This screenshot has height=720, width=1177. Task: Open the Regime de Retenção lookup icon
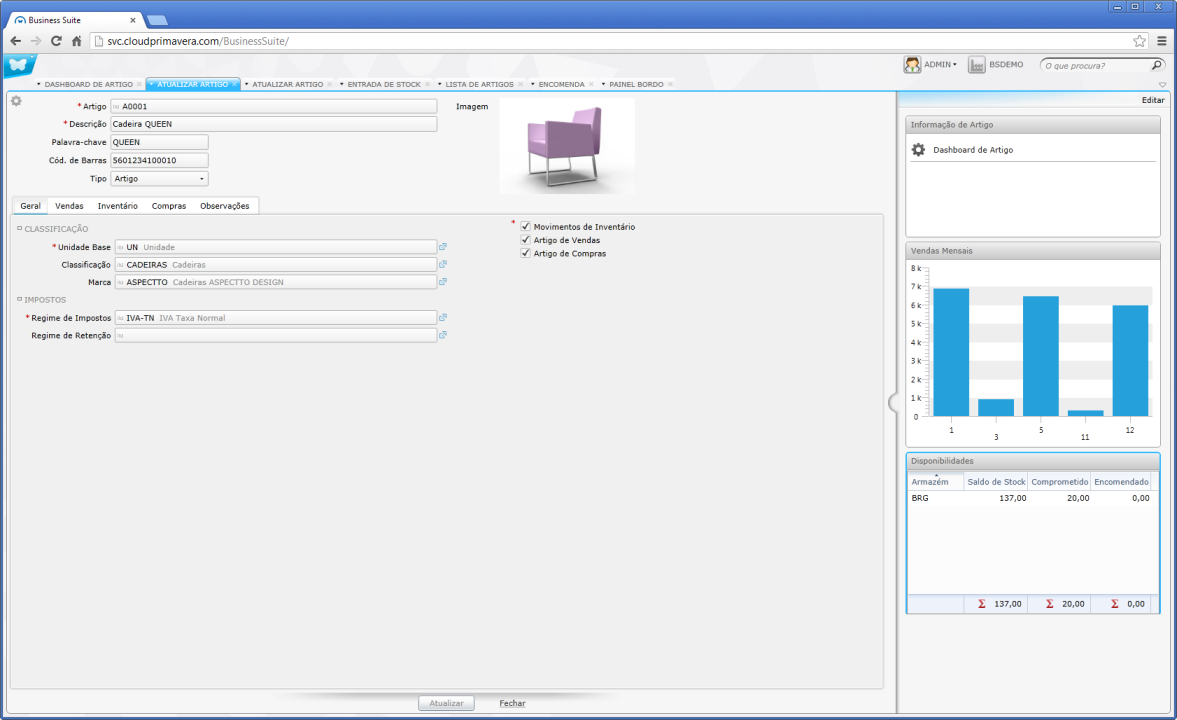tap(442, 335)
